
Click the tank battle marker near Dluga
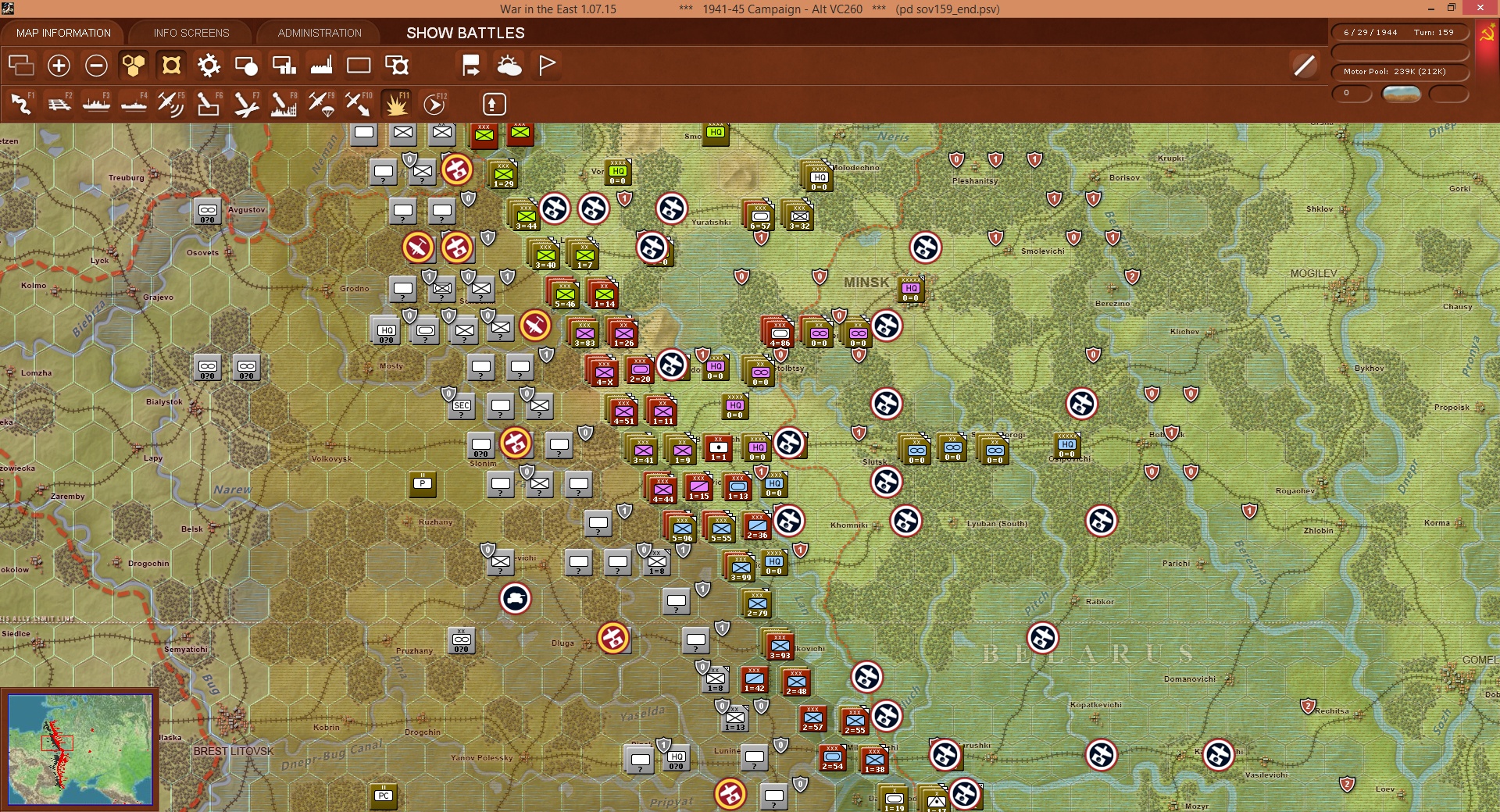[516, 599]
